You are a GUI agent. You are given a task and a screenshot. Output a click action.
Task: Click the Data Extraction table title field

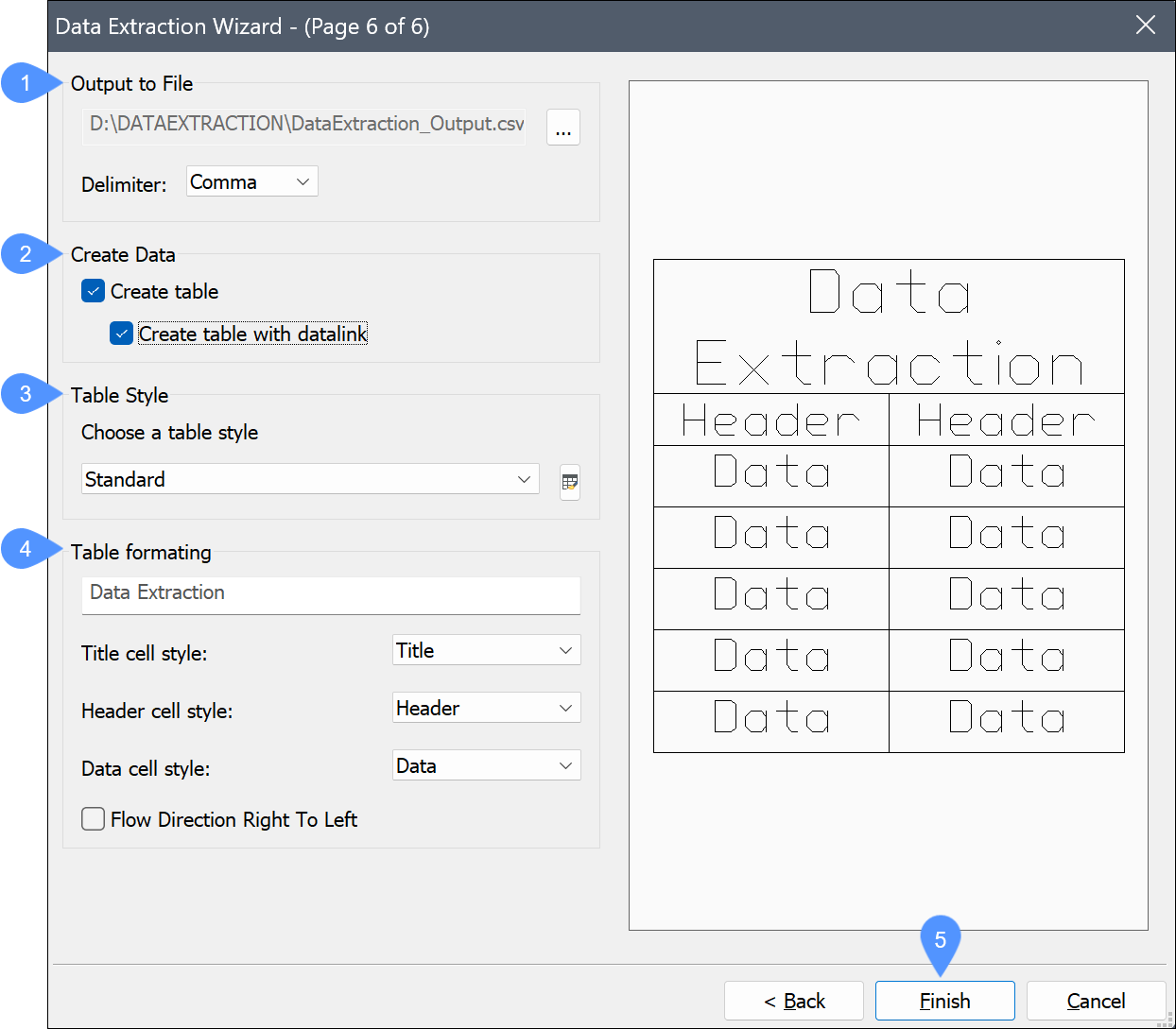pos(331,593)
